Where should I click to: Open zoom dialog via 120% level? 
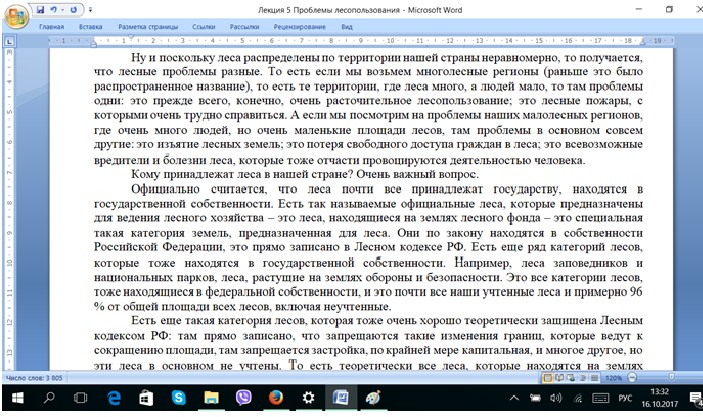pos(613,378)
